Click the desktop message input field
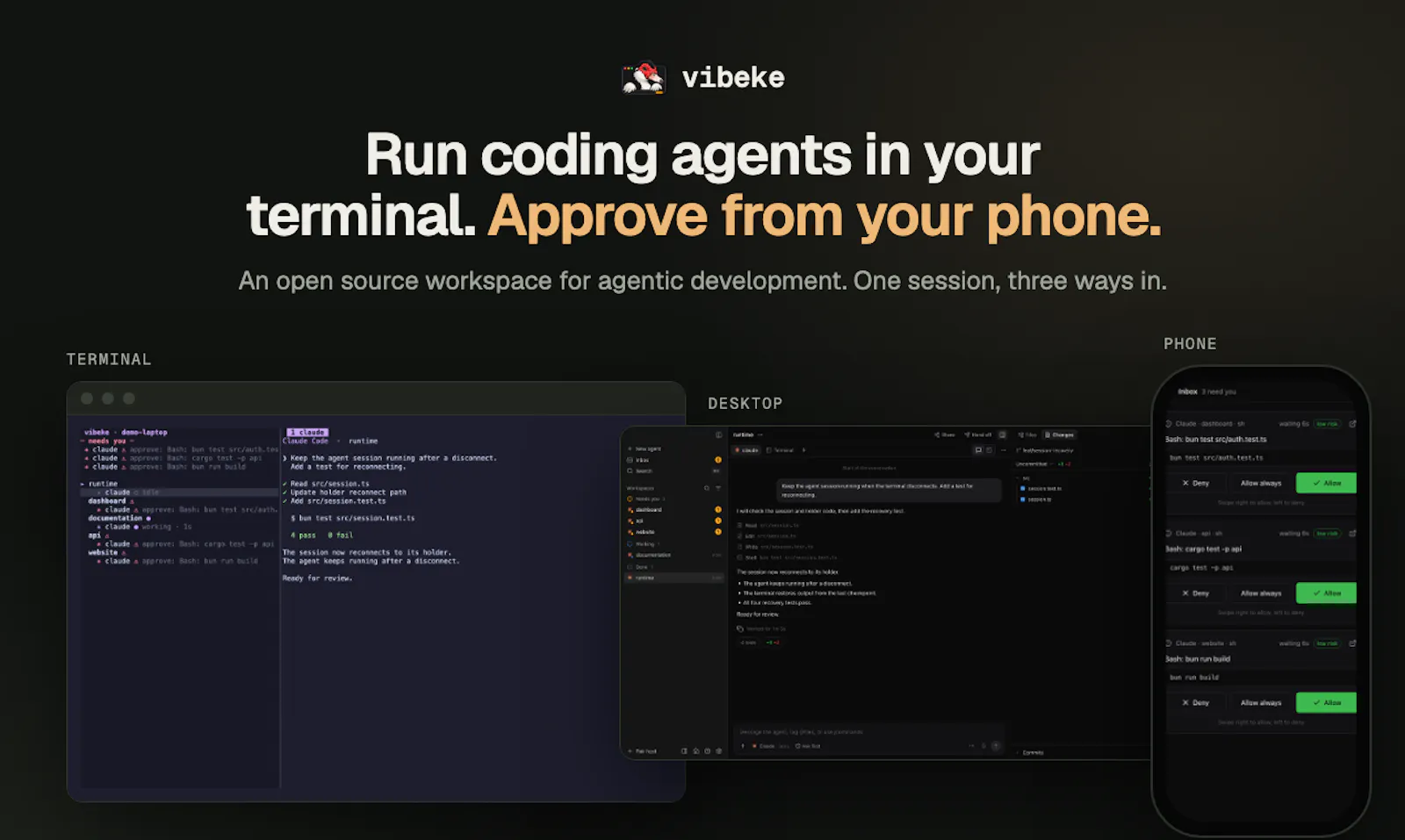Viewport: 1405px width, 840px height. point(869,732)
